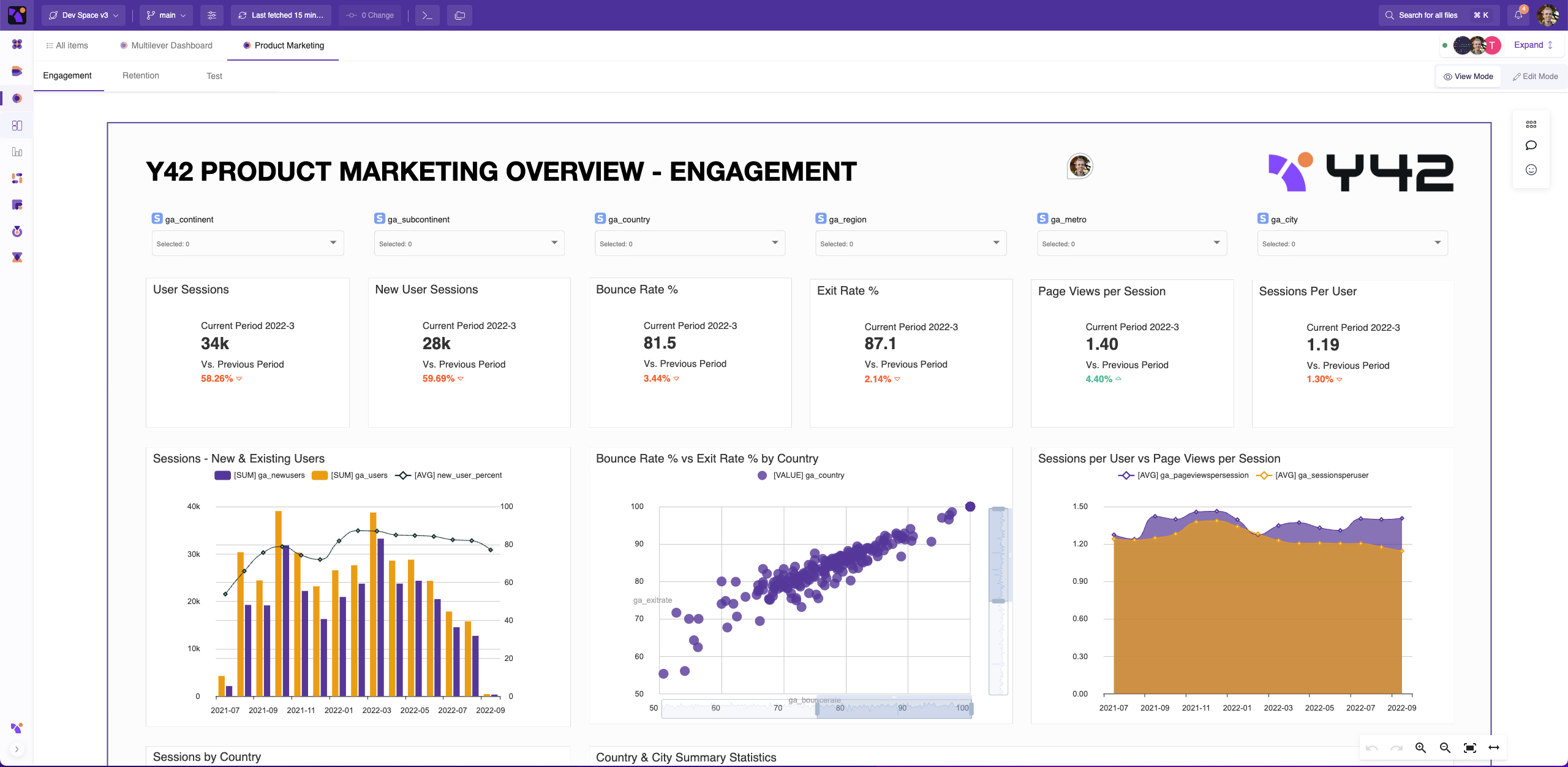Click the ga_bouncerate horizontal range slider

pos(894,709)
